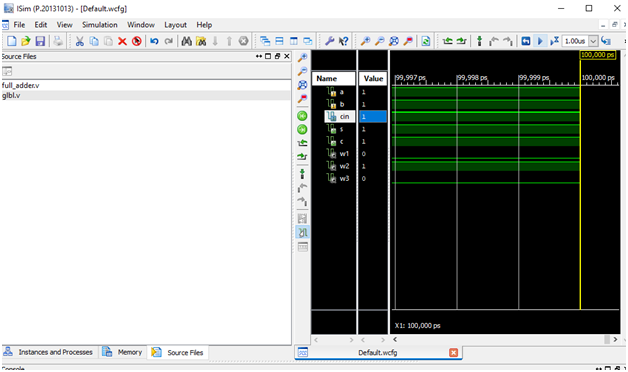Click Zoom to Full View in the side toolbar
The width and height of the screenshot is (628, 372).
302,85
